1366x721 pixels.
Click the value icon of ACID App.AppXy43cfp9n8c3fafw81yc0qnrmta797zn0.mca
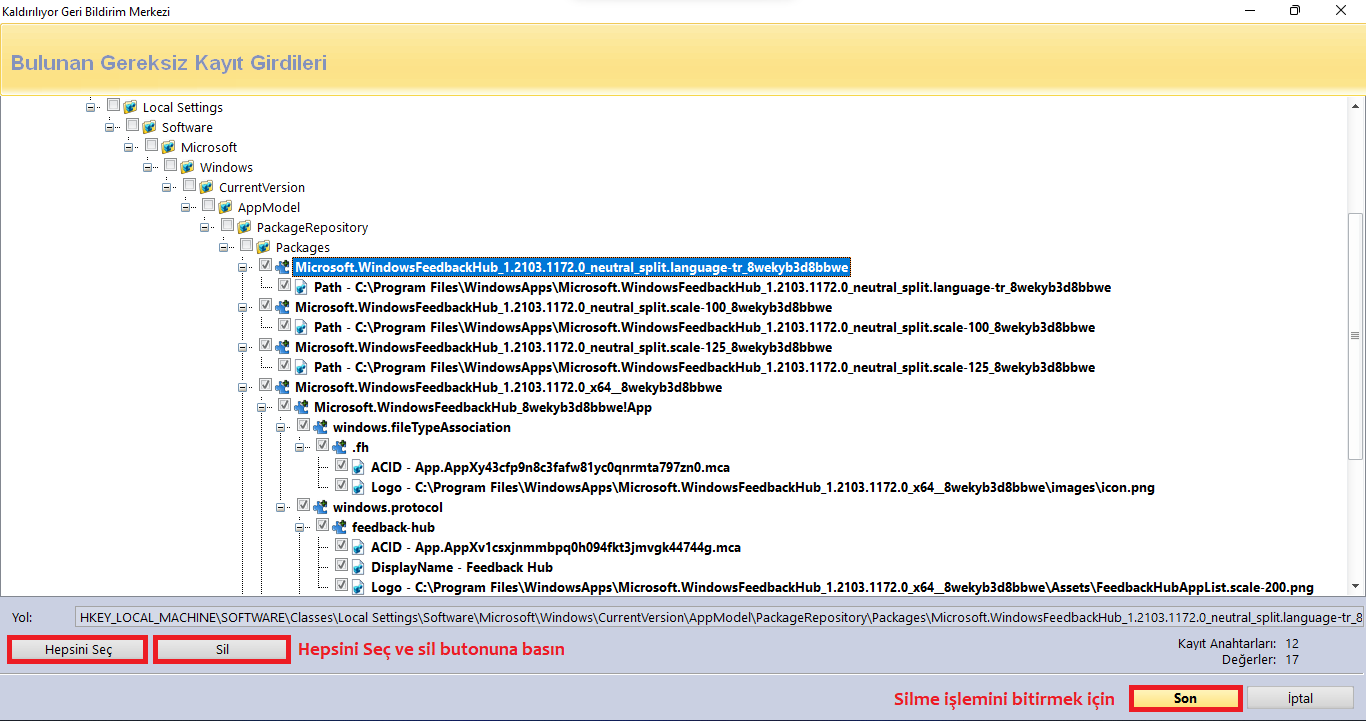pyautogui.click(x=359, y=467)
